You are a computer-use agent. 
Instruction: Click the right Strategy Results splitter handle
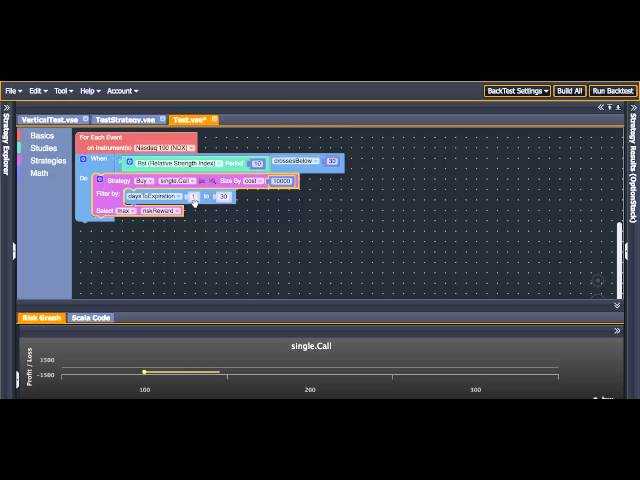[x=627, y=251]
